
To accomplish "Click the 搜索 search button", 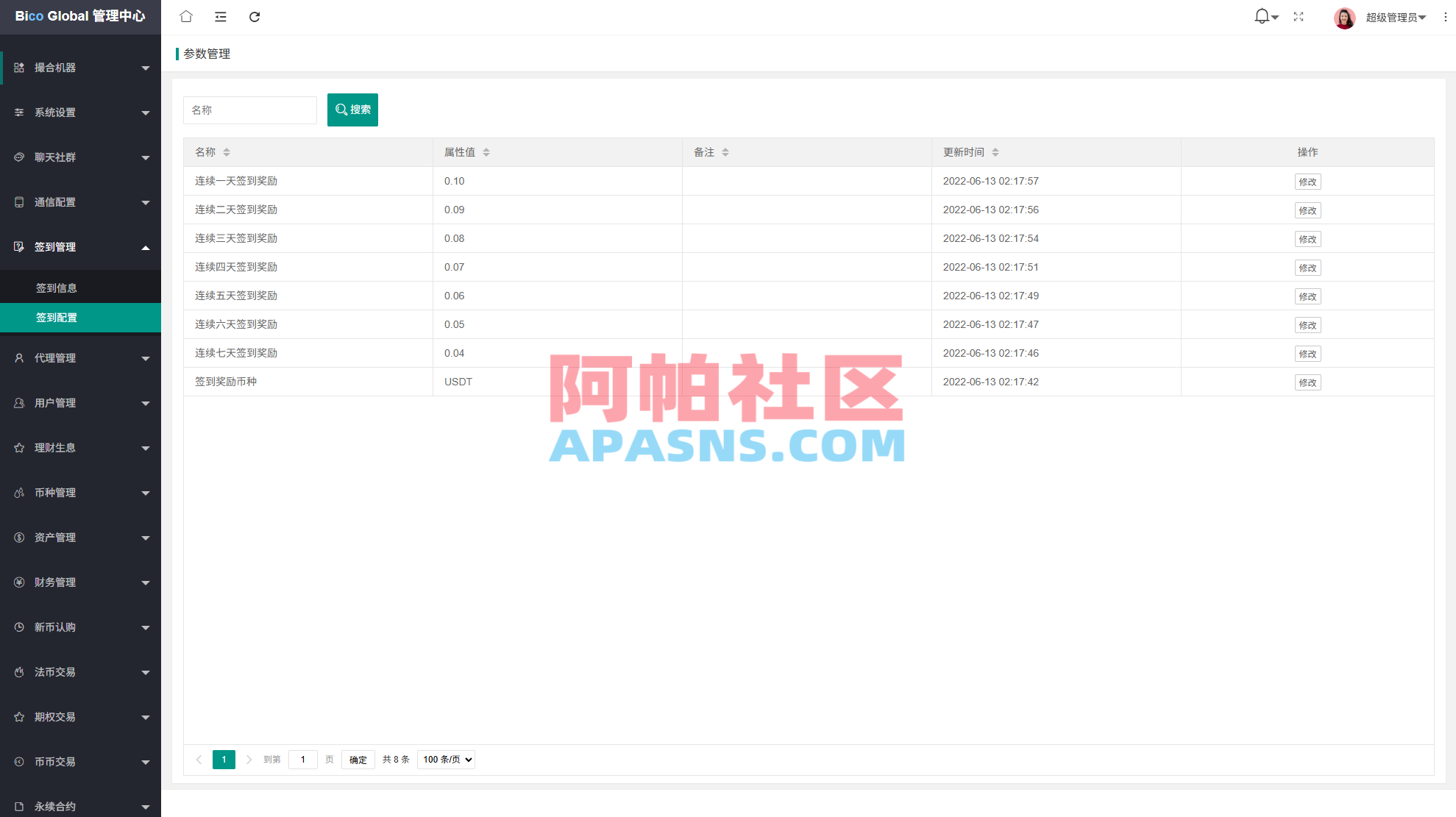I will pyautogui.click(x=352, y=110).
